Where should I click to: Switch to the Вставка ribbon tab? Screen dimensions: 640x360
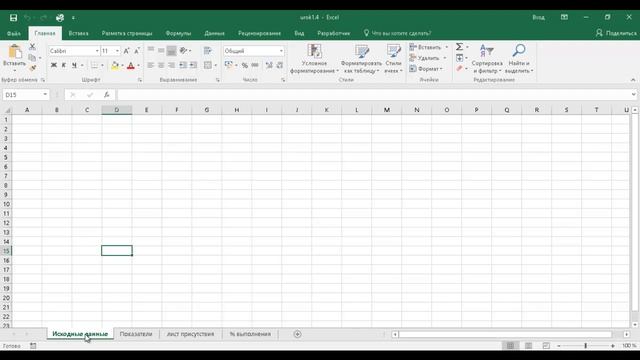point(78,33)
